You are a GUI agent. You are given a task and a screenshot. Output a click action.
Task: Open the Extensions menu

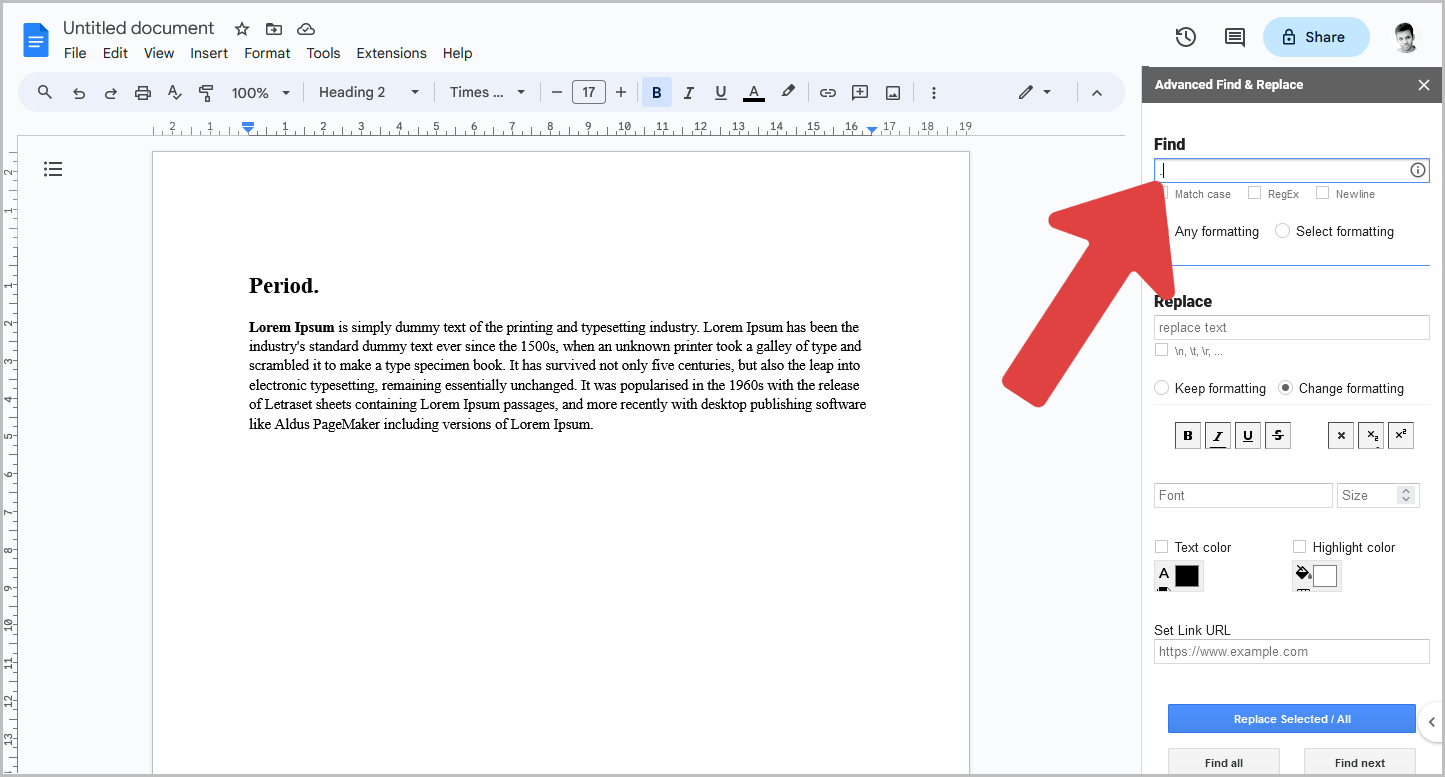pos(391,53)
